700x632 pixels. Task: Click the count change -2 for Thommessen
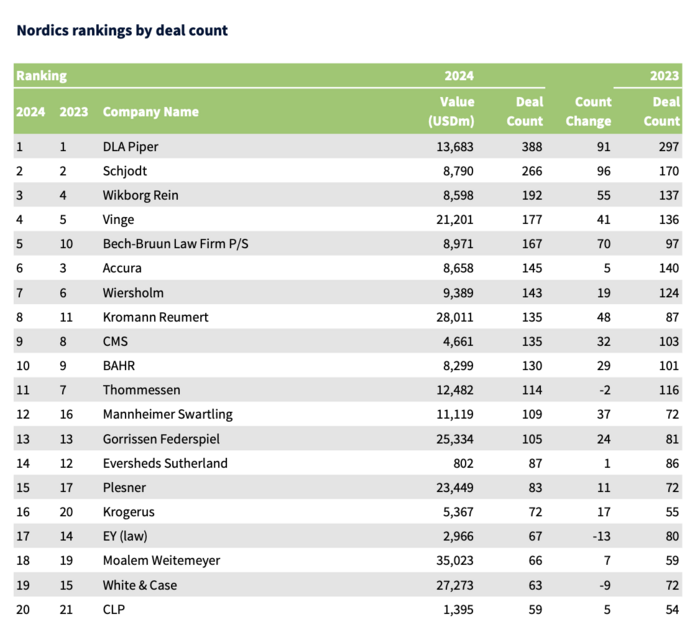click(x=605, y=390)
